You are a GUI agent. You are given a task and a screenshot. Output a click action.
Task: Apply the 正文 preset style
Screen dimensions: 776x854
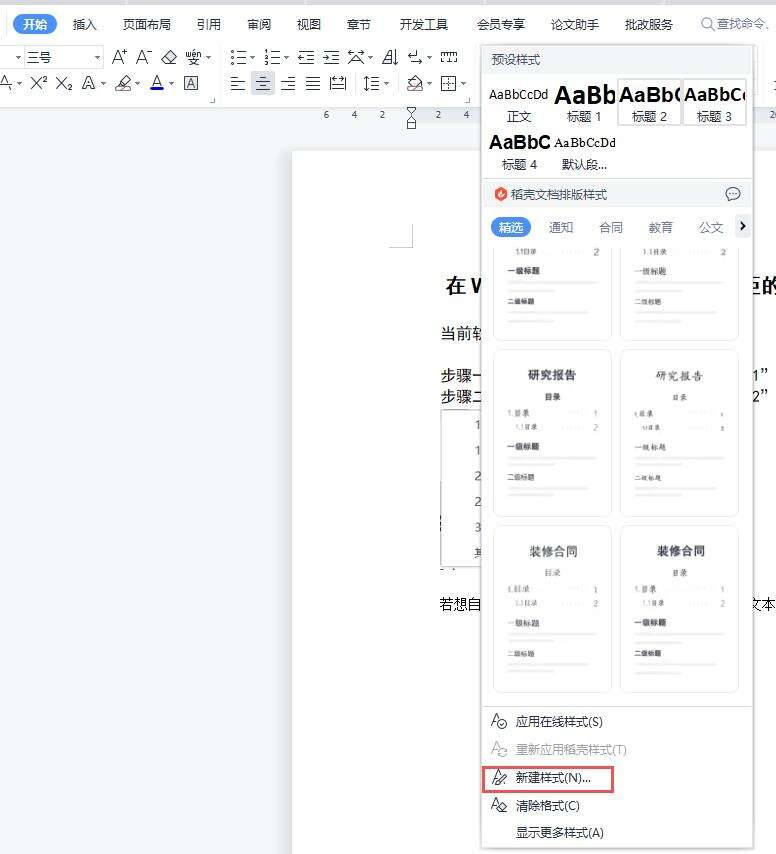tap(518, 104)
